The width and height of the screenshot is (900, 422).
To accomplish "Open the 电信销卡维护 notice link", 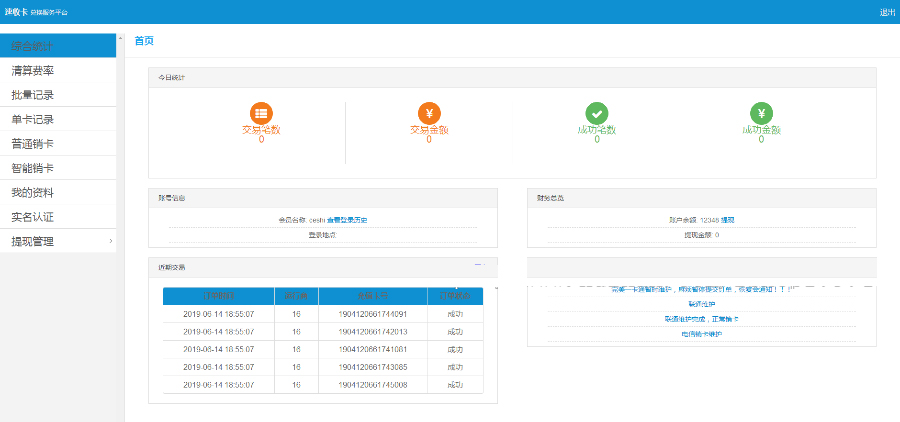I will point(701,334).
